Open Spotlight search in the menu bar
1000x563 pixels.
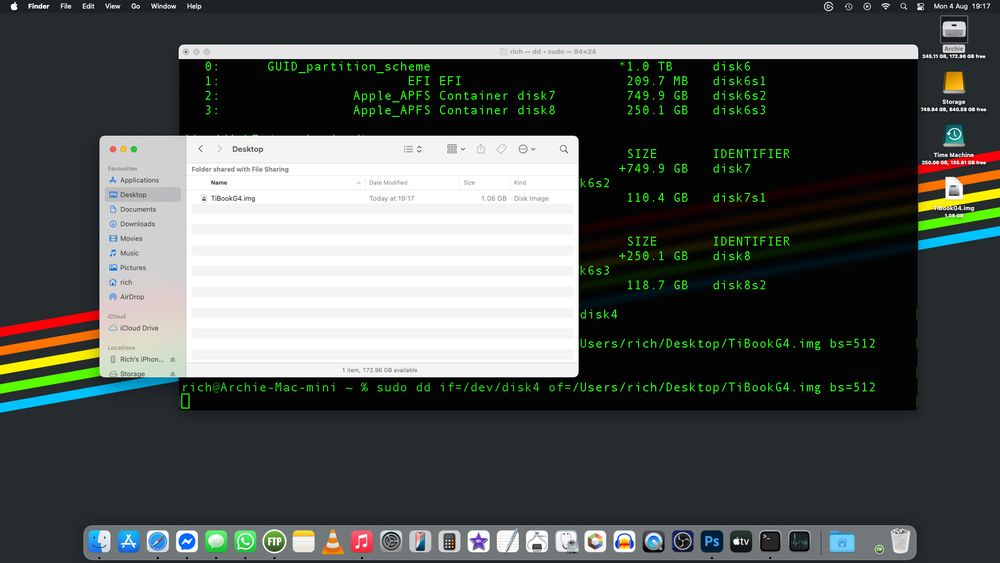tap(903, 6)
